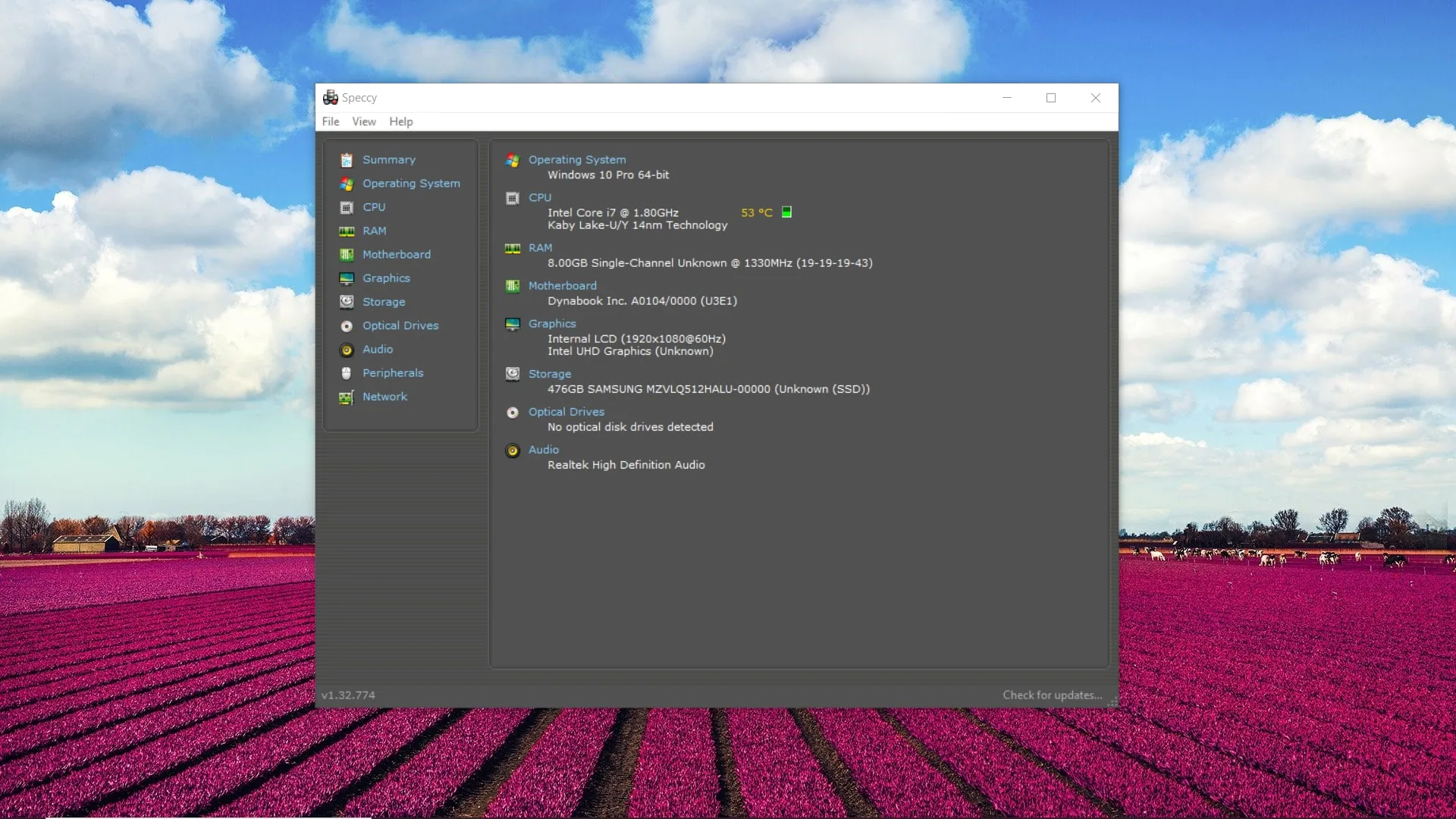
Task: Maximize the Speccy window
Action: [x=1051, y=98]
